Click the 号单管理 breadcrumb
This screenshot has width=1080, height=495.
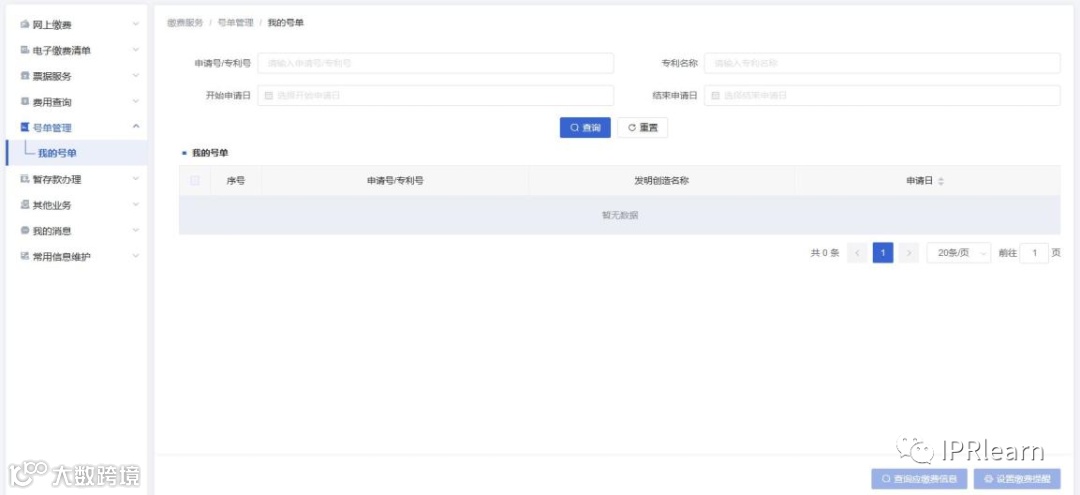coord(236,23)
